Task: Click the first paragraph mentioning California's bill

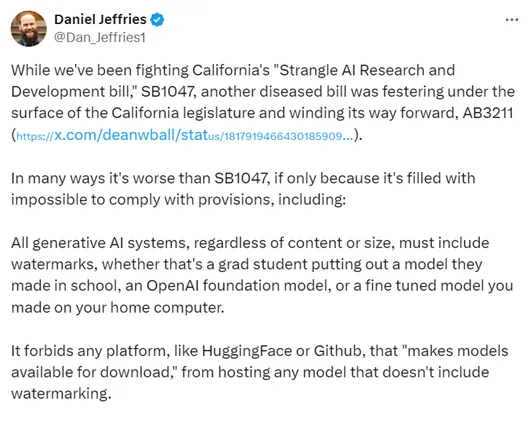Action: tap(263, 103)
